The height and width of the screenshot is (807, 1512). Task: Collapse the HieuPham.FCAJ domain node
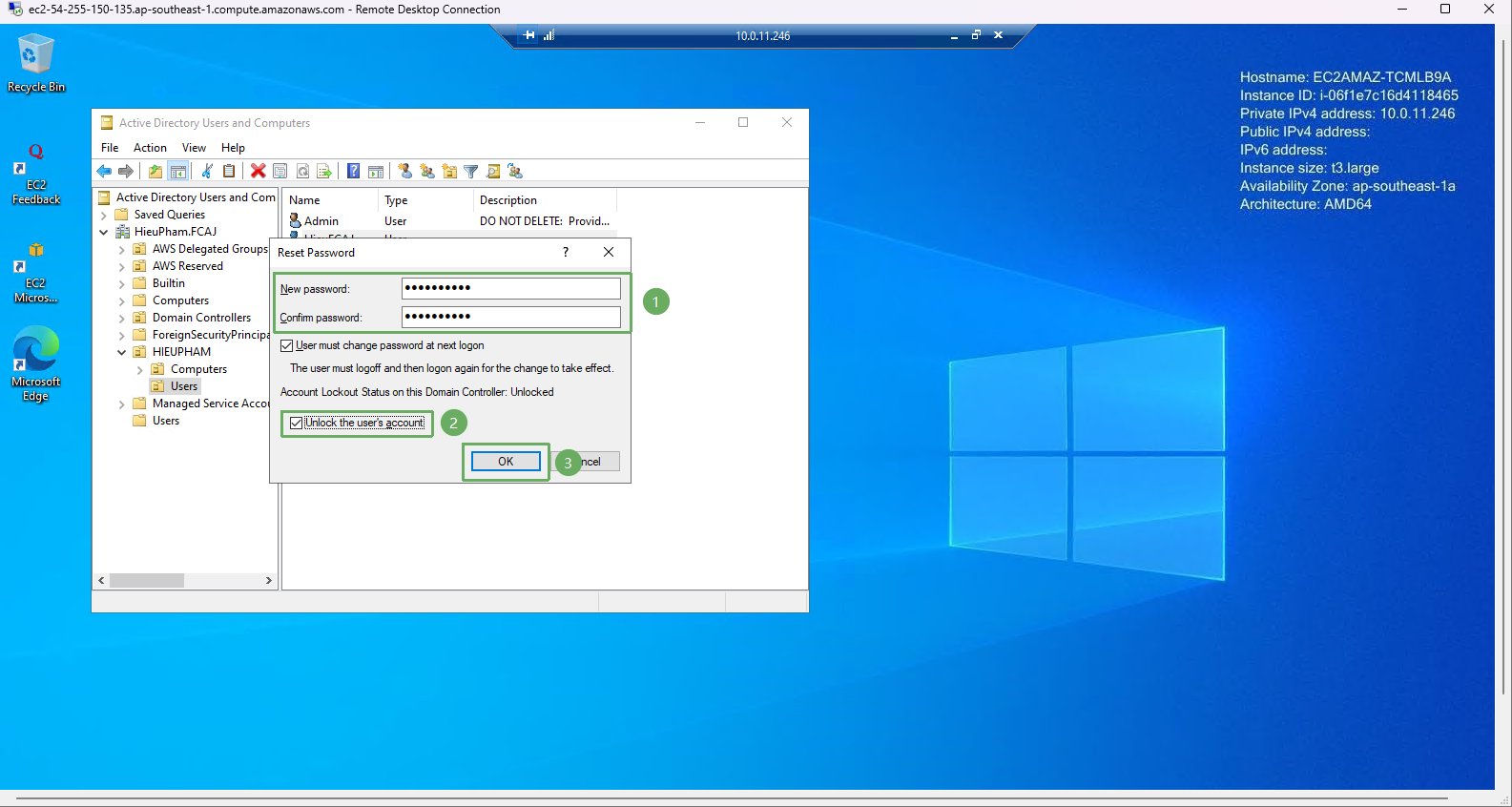click(x=104, y=232)
